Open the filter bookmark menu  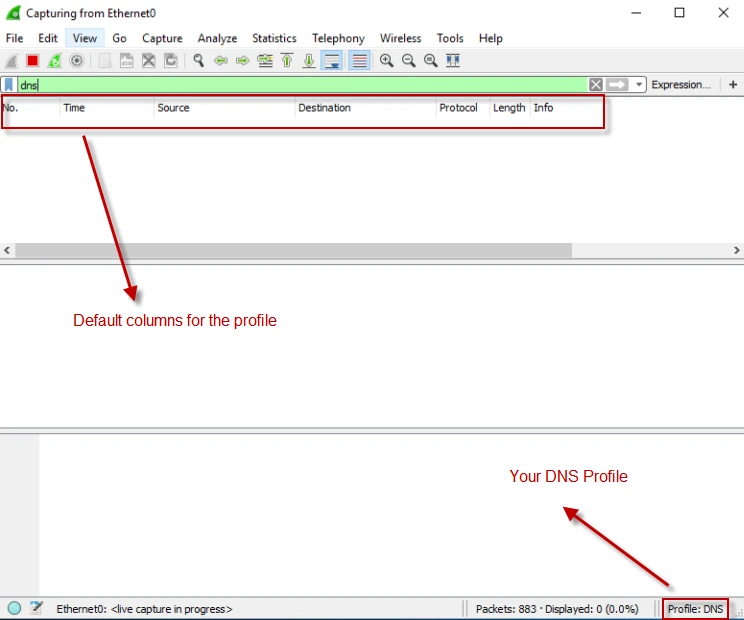pos(9,85)
